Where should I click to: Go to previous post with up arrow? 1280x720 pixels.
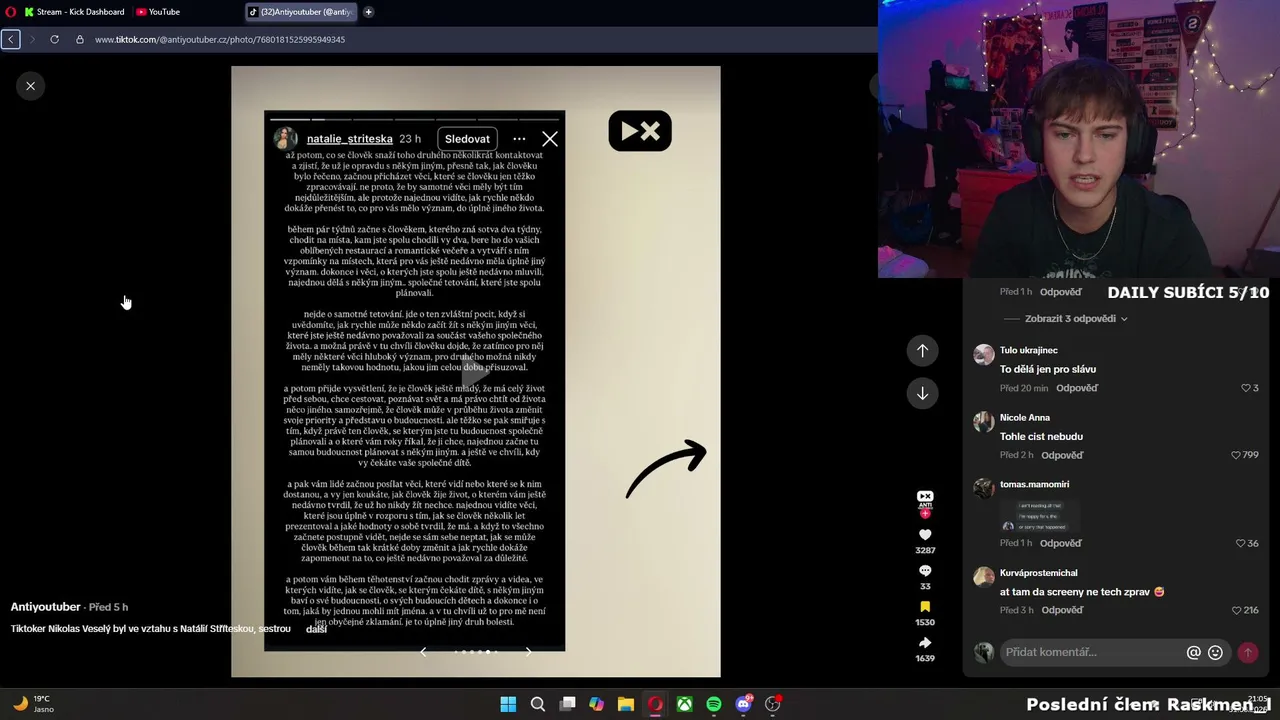[x=922, y=350]
